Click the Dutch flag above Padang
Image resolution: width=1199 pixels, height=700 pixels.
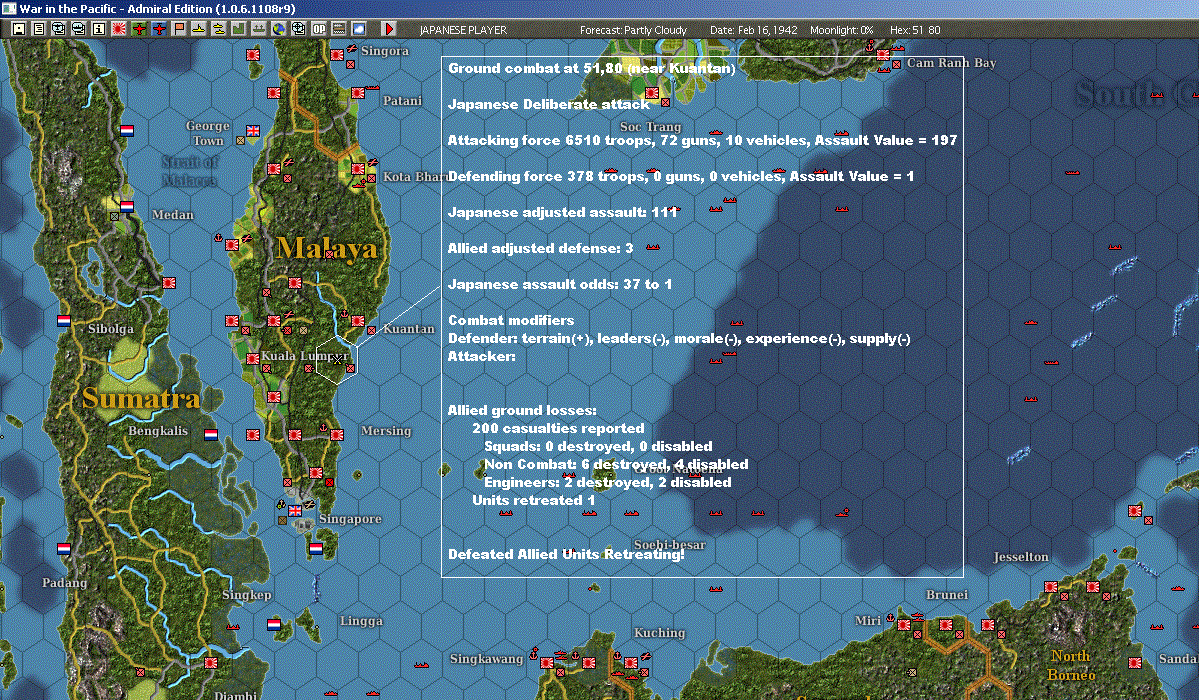click(64, 549)
